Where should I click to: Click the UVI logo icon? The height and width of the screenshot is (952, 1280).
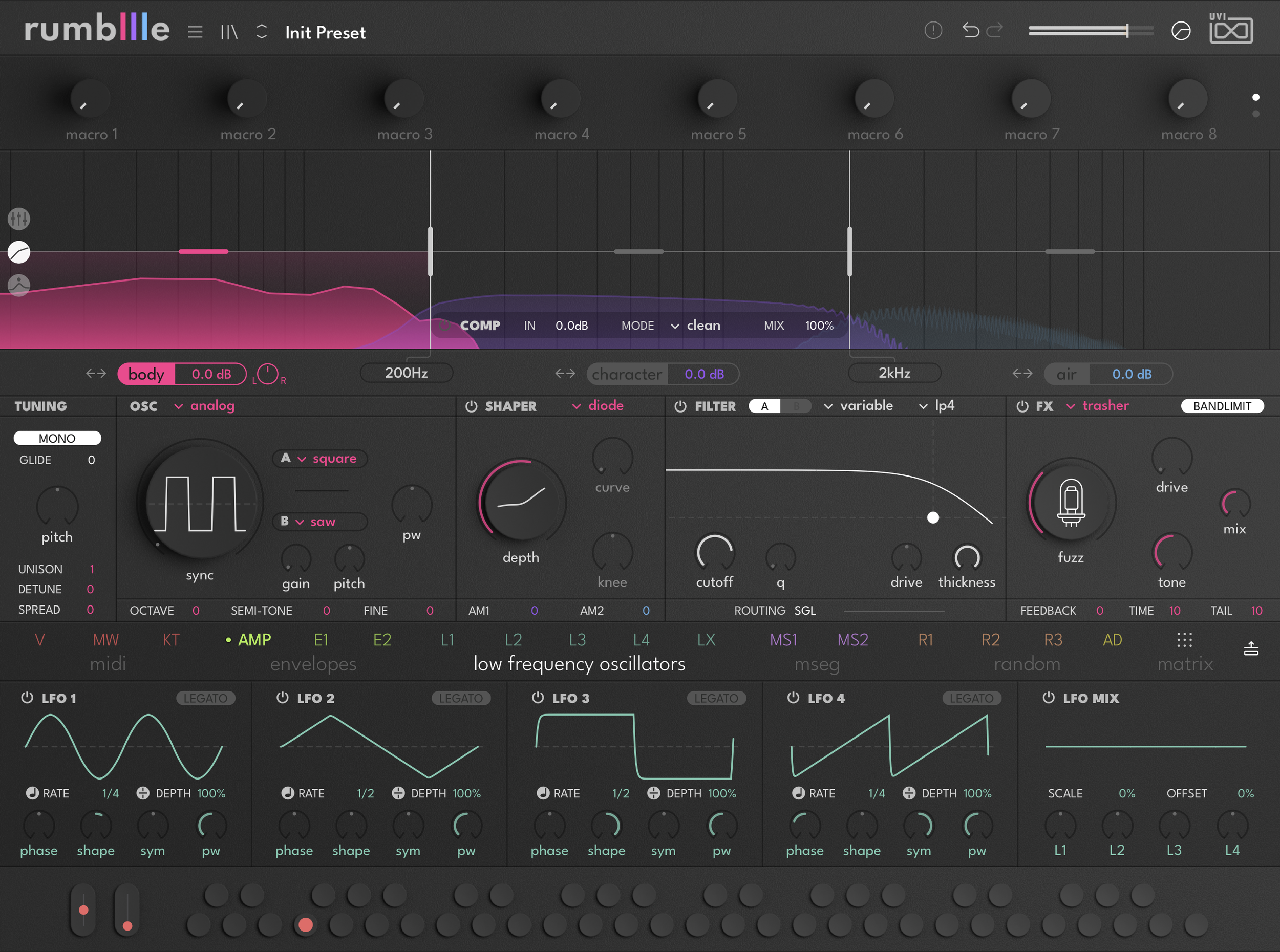[x=1230, y=28]
